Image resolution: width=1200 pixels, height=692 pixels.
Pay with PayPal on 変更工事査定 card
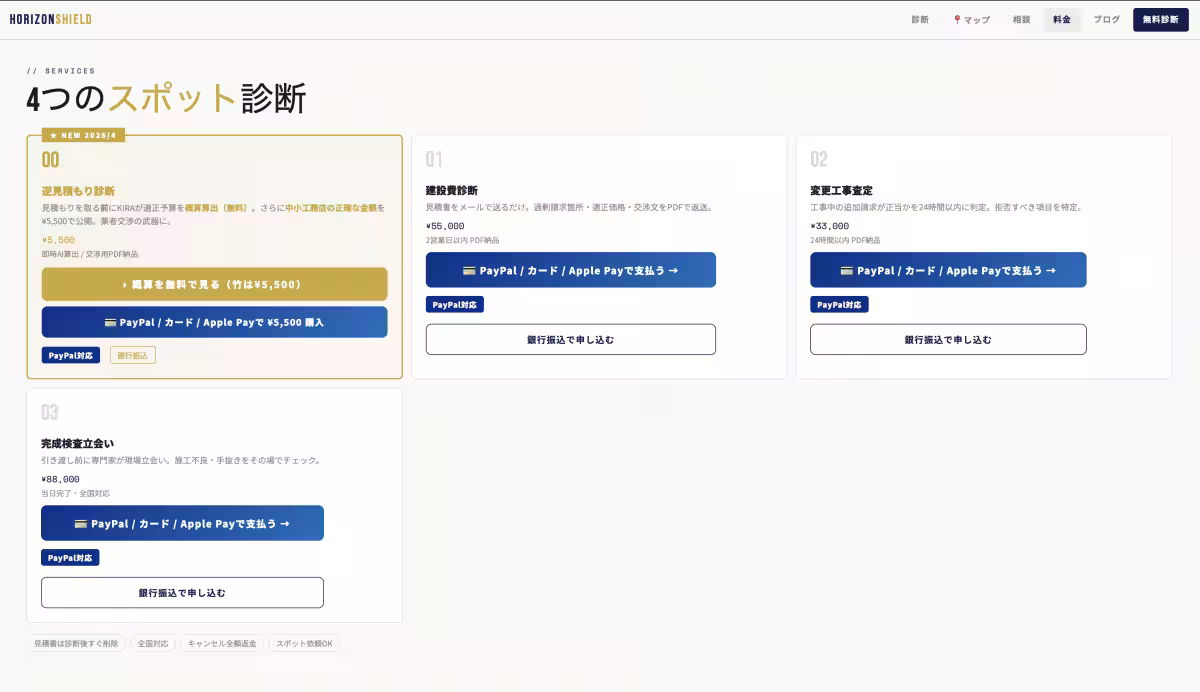tap(947, 269)
